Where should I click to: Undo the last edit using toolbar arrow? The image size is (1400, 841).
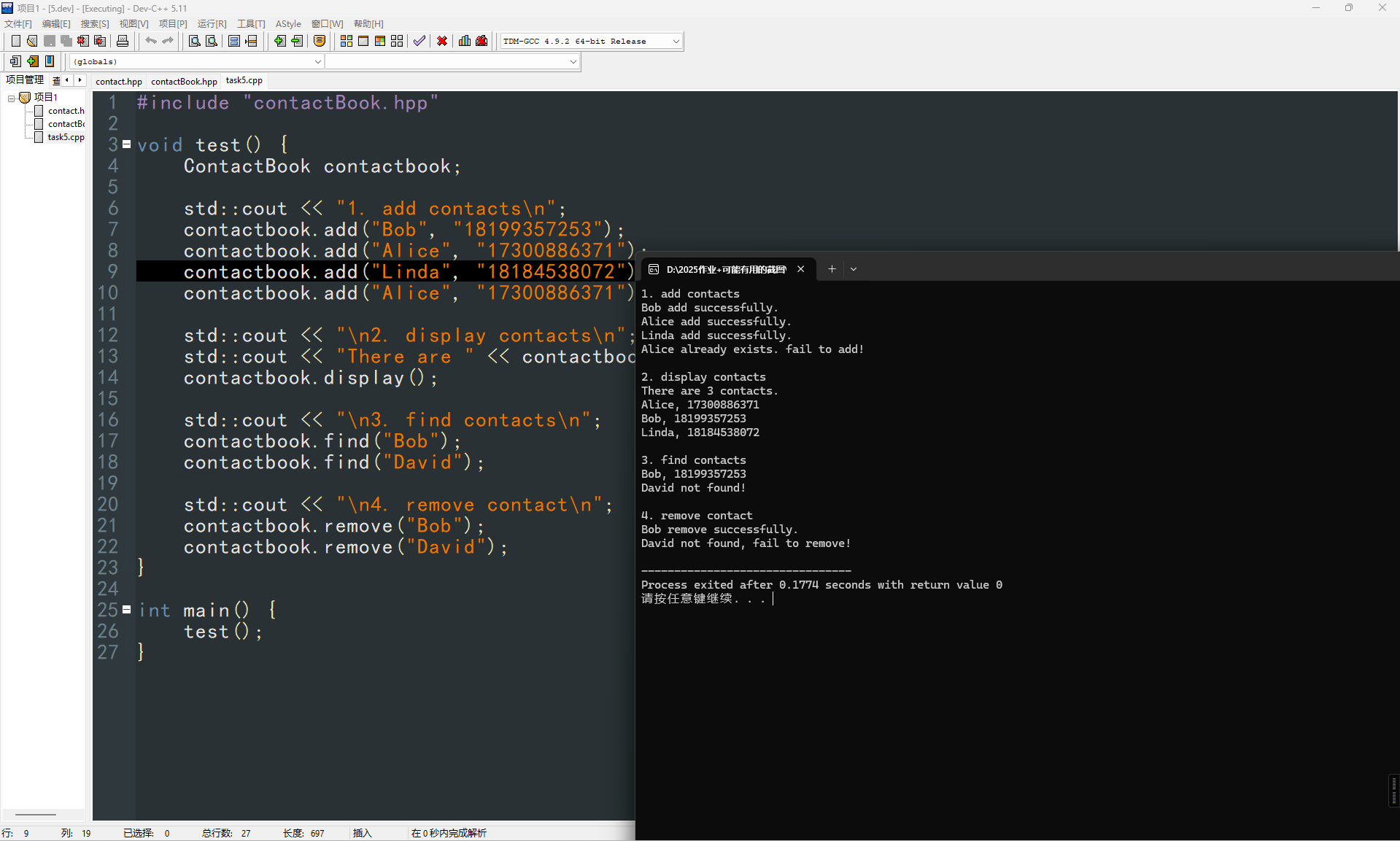tap(151, 41)
